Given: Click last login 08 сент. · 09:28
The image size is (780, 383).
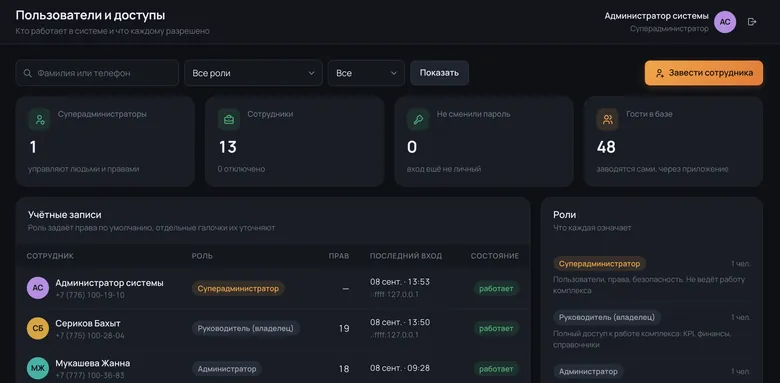Looking at the screenshot, I should click(x=400, y=368).
